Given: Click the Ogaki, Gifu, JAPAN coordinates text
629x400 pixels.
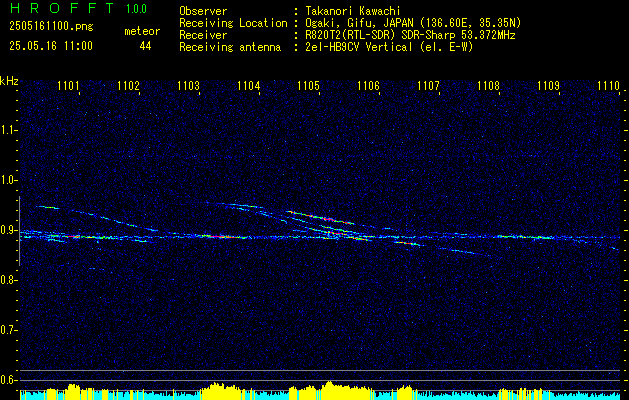Looking at the screenshot, I should coord(413,23).
